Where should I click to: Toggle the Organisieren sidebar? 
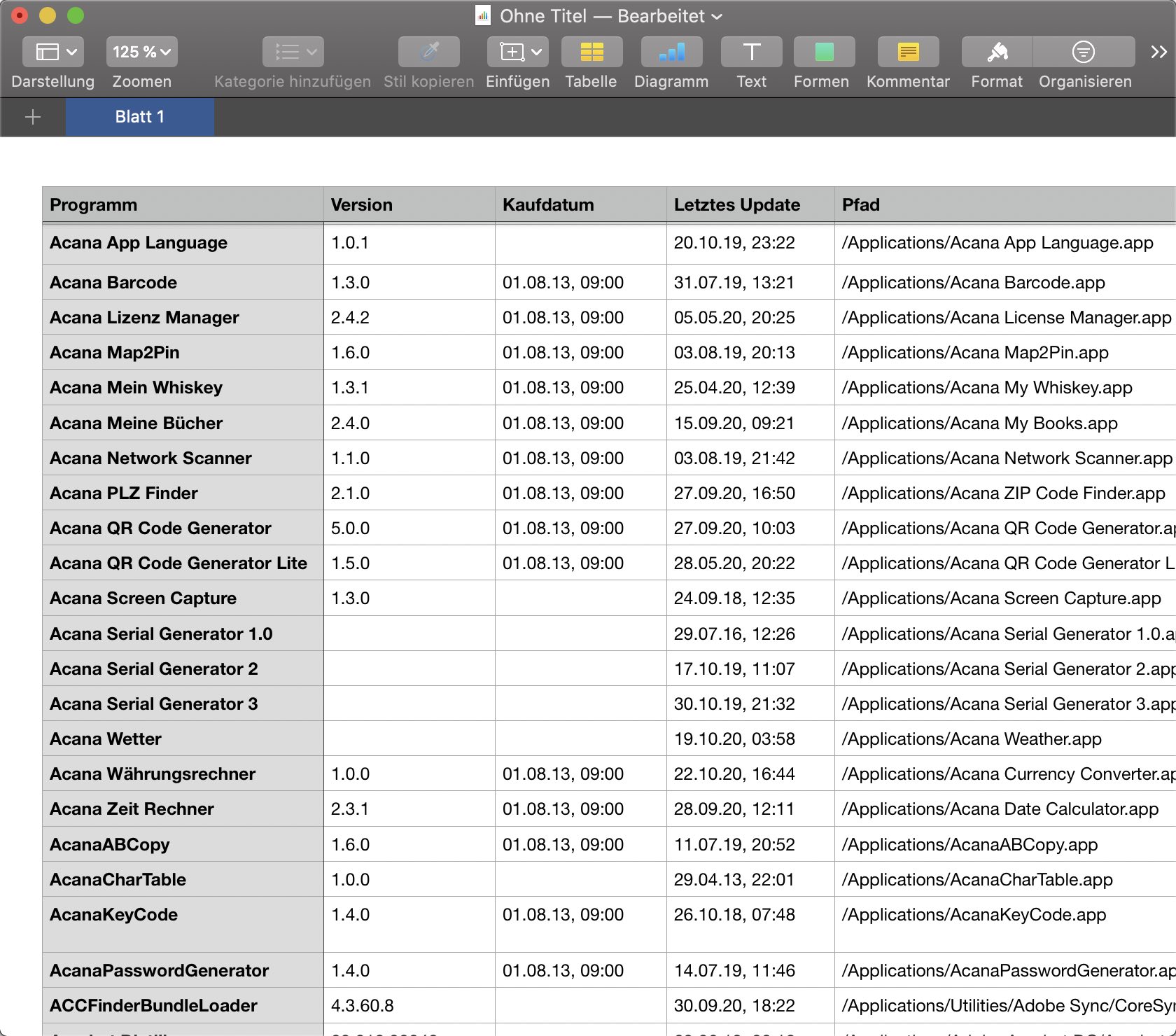tap(1084, 52)
